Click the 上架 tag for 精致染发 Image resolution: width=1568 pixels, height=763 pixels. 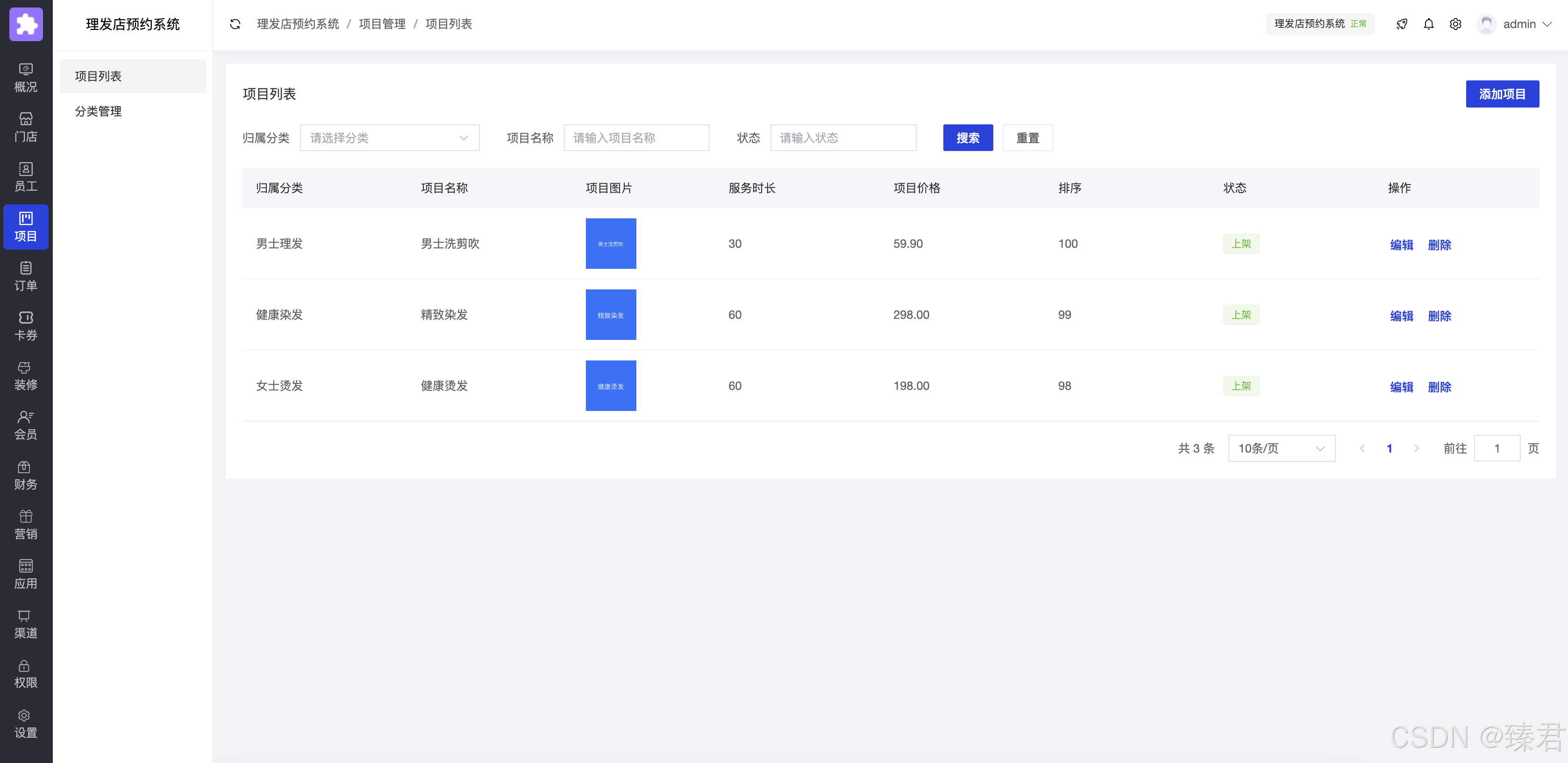click(1241, 315)
